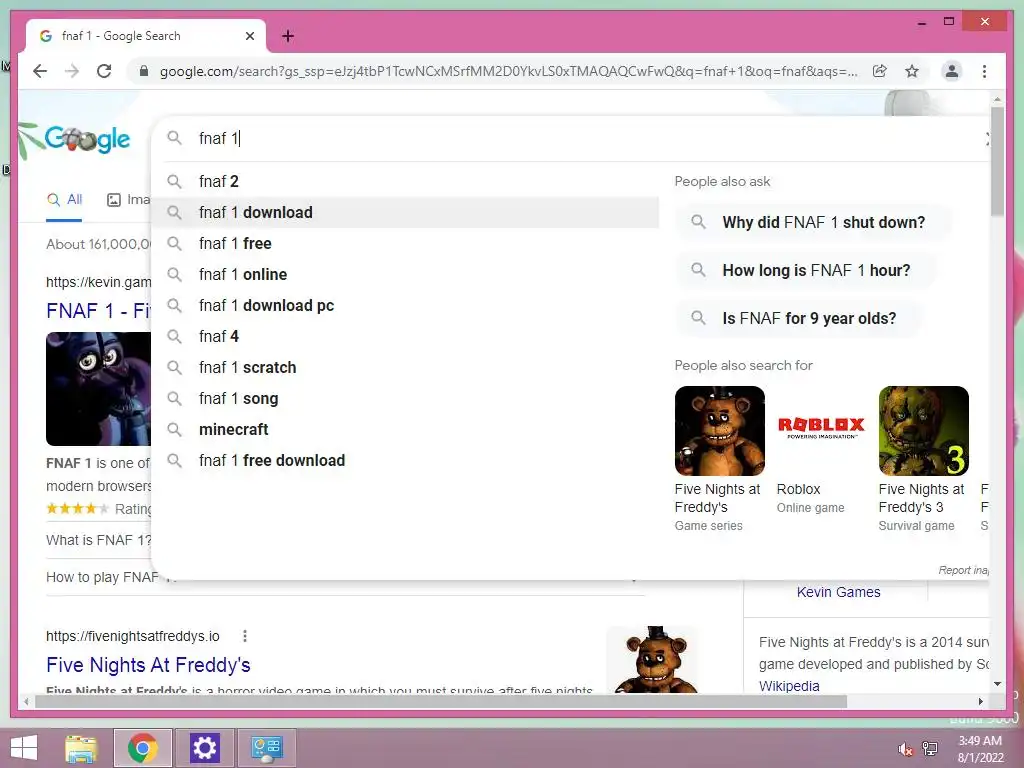1024x768 pixels.
Task: Expand the 'How to play FNAF' question
Action: pos(102,577)
